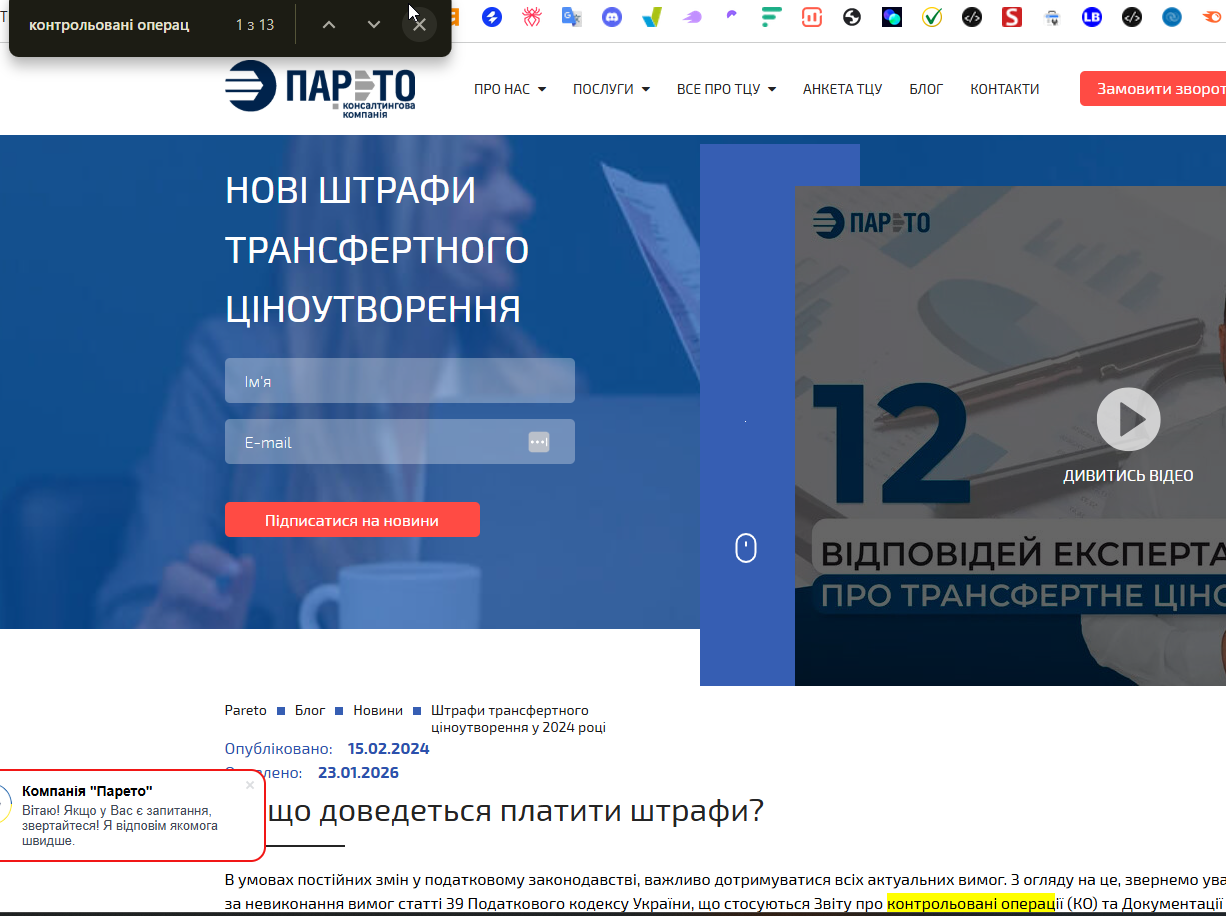Open the КОНТАКТИ menu item
This screenshot has height=916, width=1226.
pyautogui.click(x=1004, y=89)
